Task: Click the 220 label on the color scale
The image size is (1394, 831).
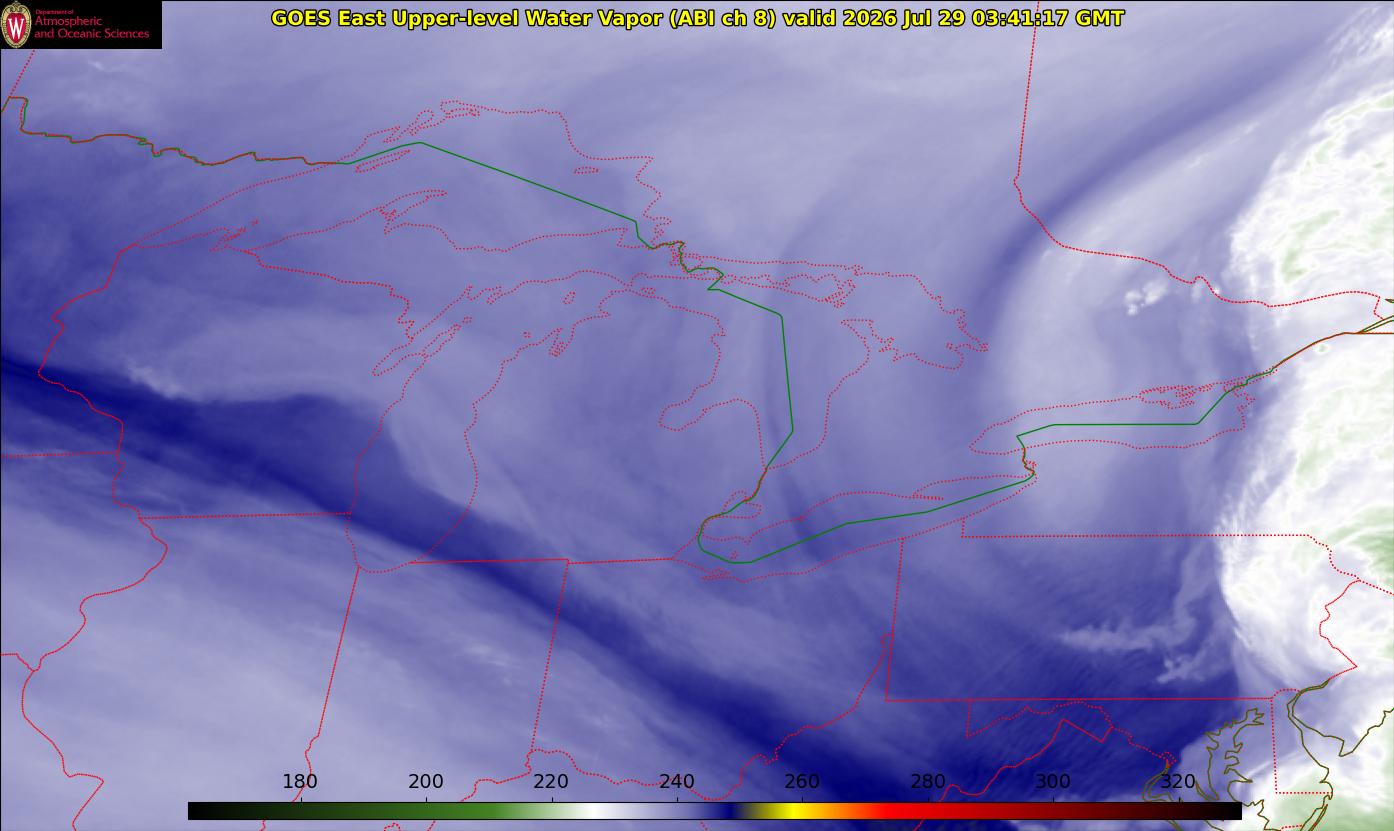Action: [551, 782]
